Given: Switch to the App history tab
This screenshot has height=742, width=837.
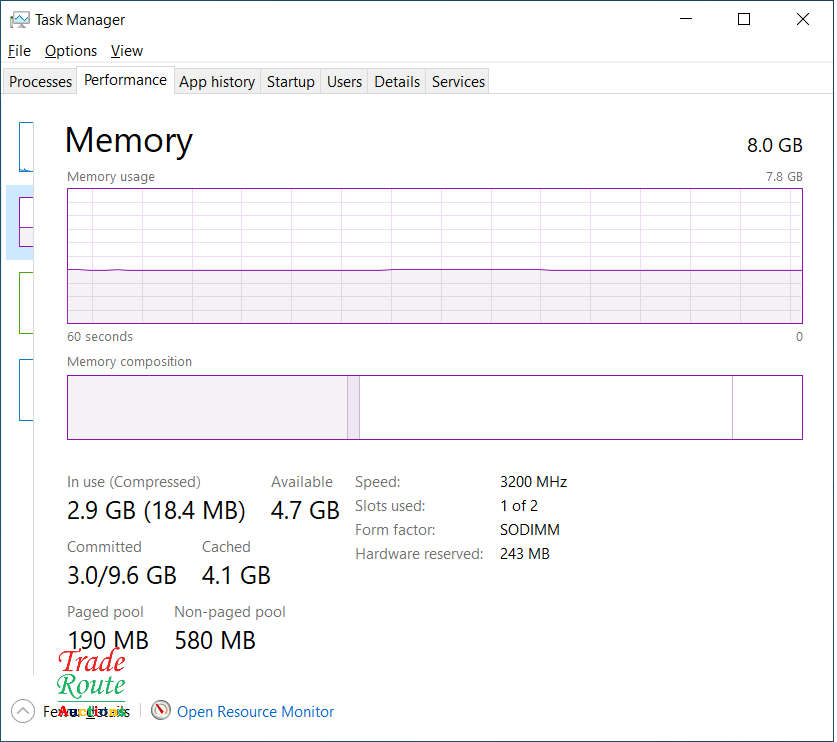Looking at the screenshot, I should [217, 82].
